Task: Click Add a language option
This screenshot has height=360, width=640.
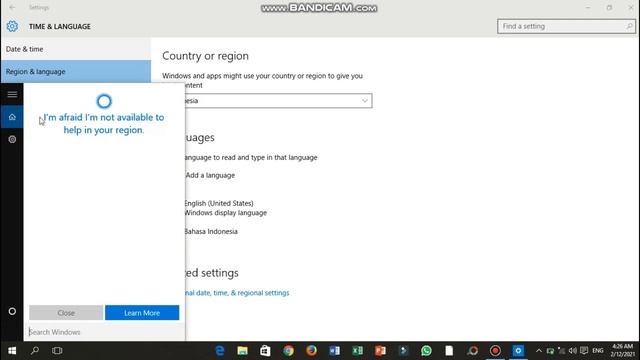Action: coord(210,175)
